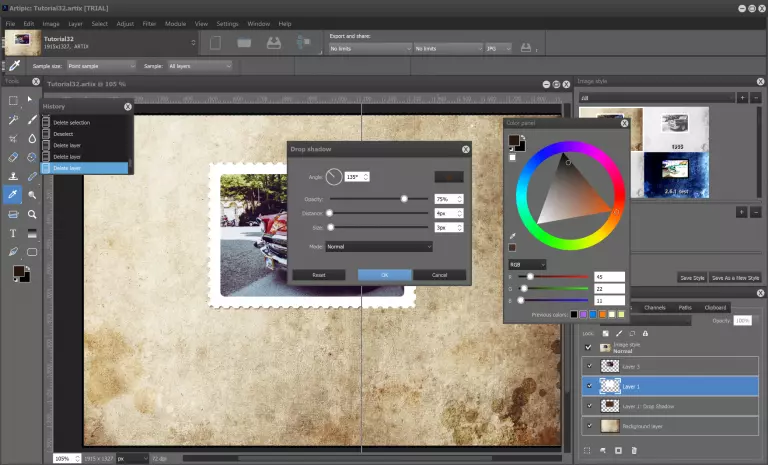Viewport: 768px width, 465px height.
Task: Open the drop shadow Mode dropdown
Action: pos(379,246)
